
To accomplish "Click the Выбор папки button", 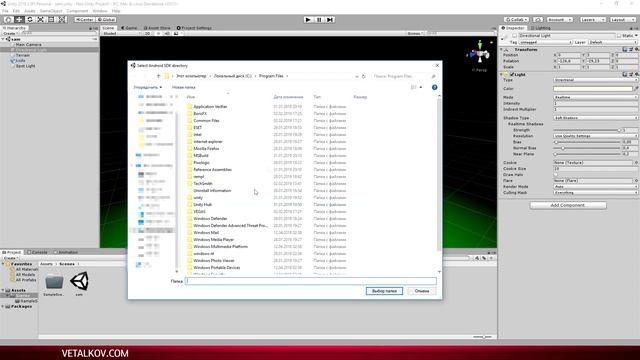I will click(384, 291).
